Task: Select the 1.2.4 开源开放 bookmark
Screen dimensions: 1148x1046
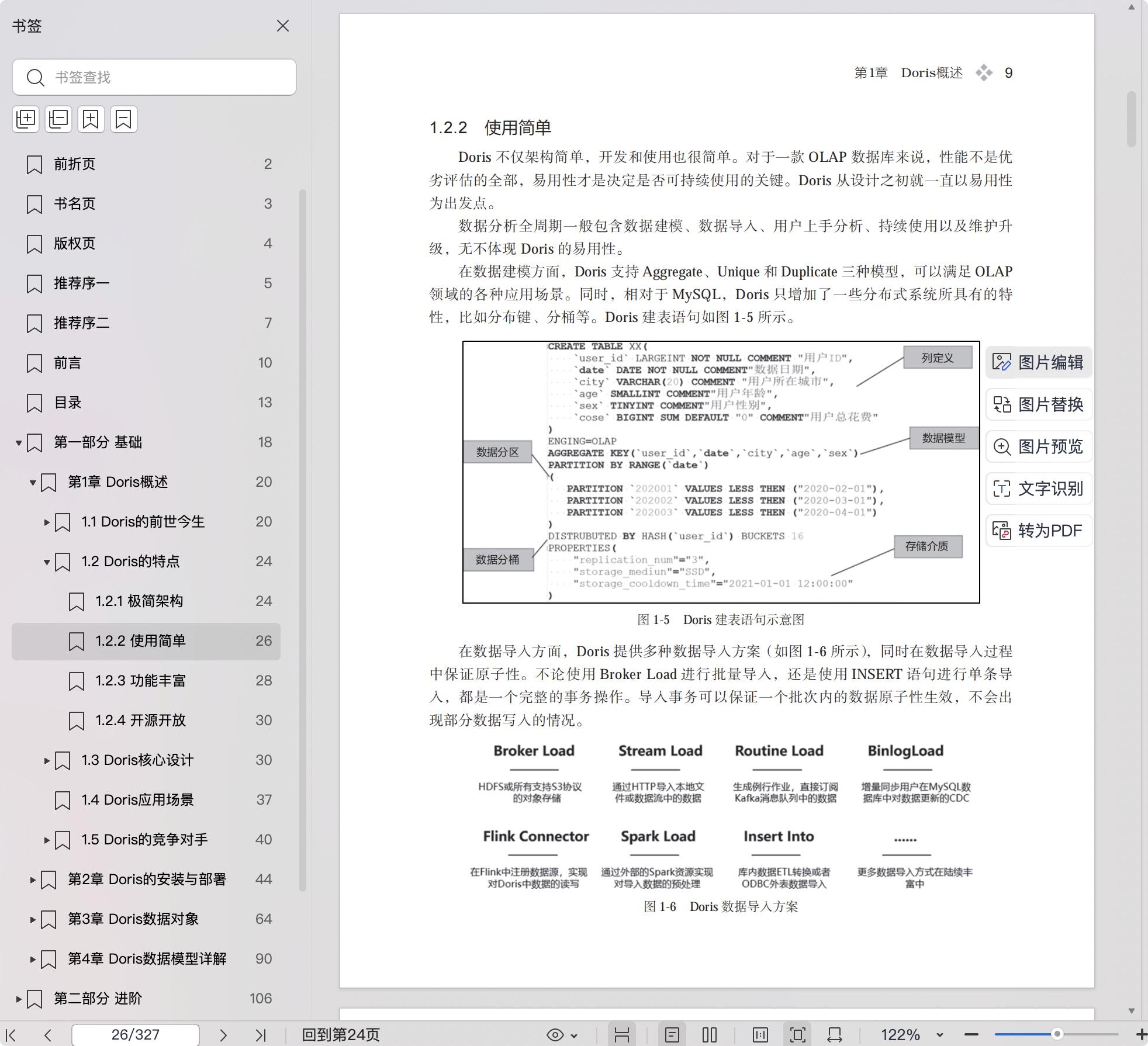Action: (146, 721)
